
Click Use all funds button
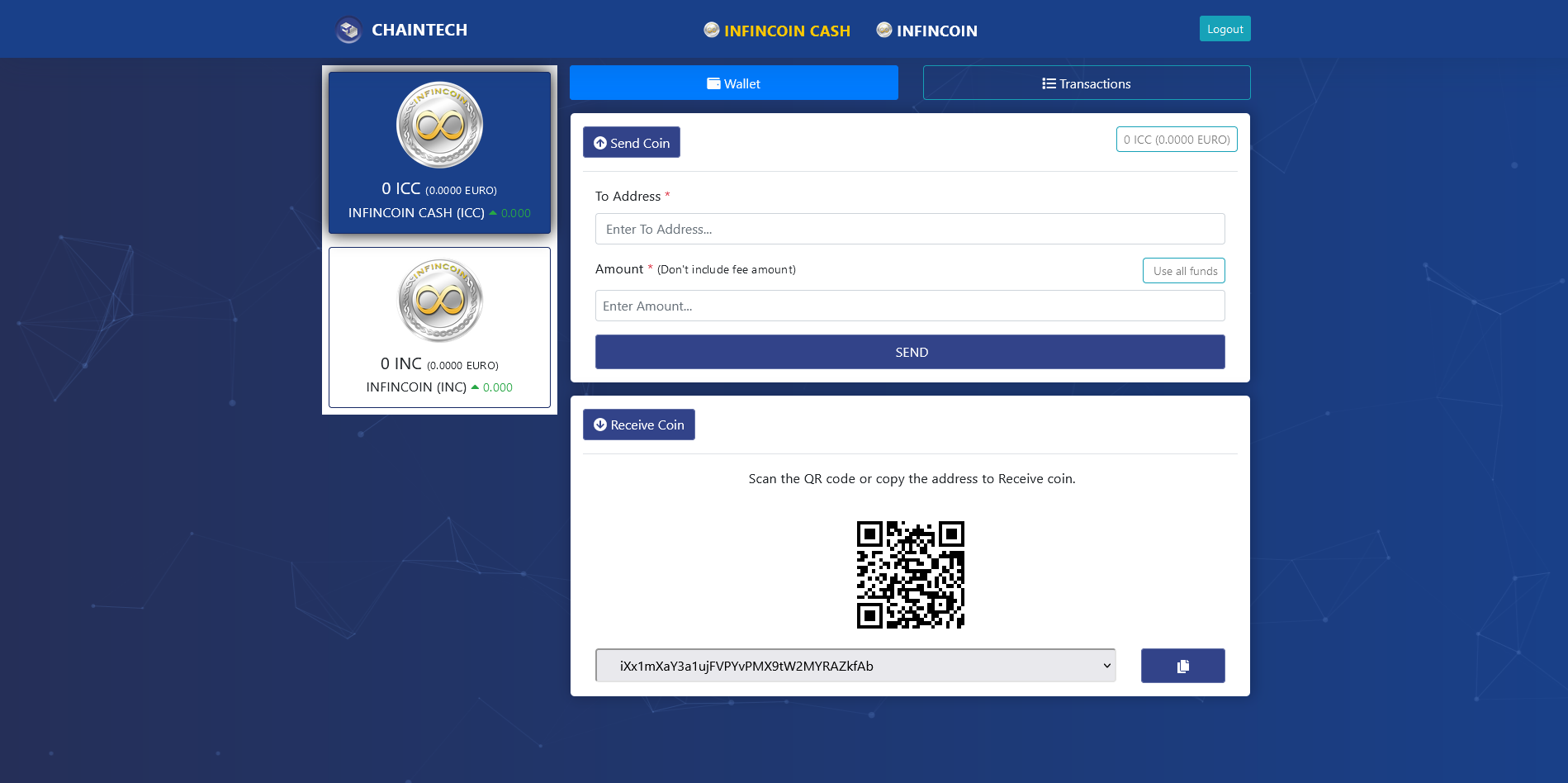1183,271
